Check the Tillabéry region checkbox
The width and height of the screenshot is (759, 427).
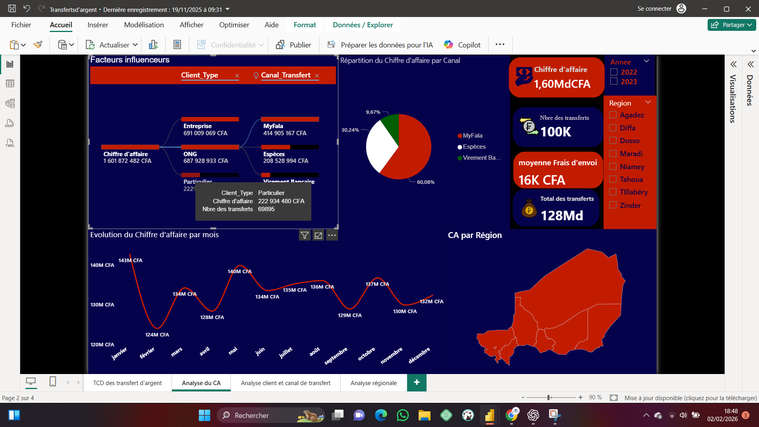tap(613, 192)
